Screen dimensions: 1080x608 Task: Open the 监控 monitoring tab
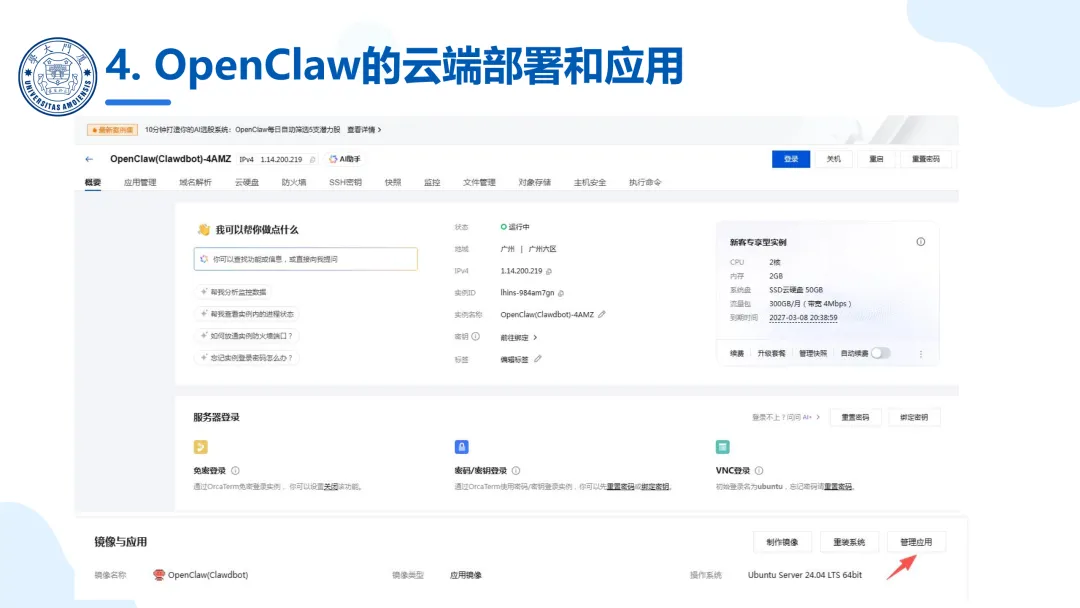432,182
